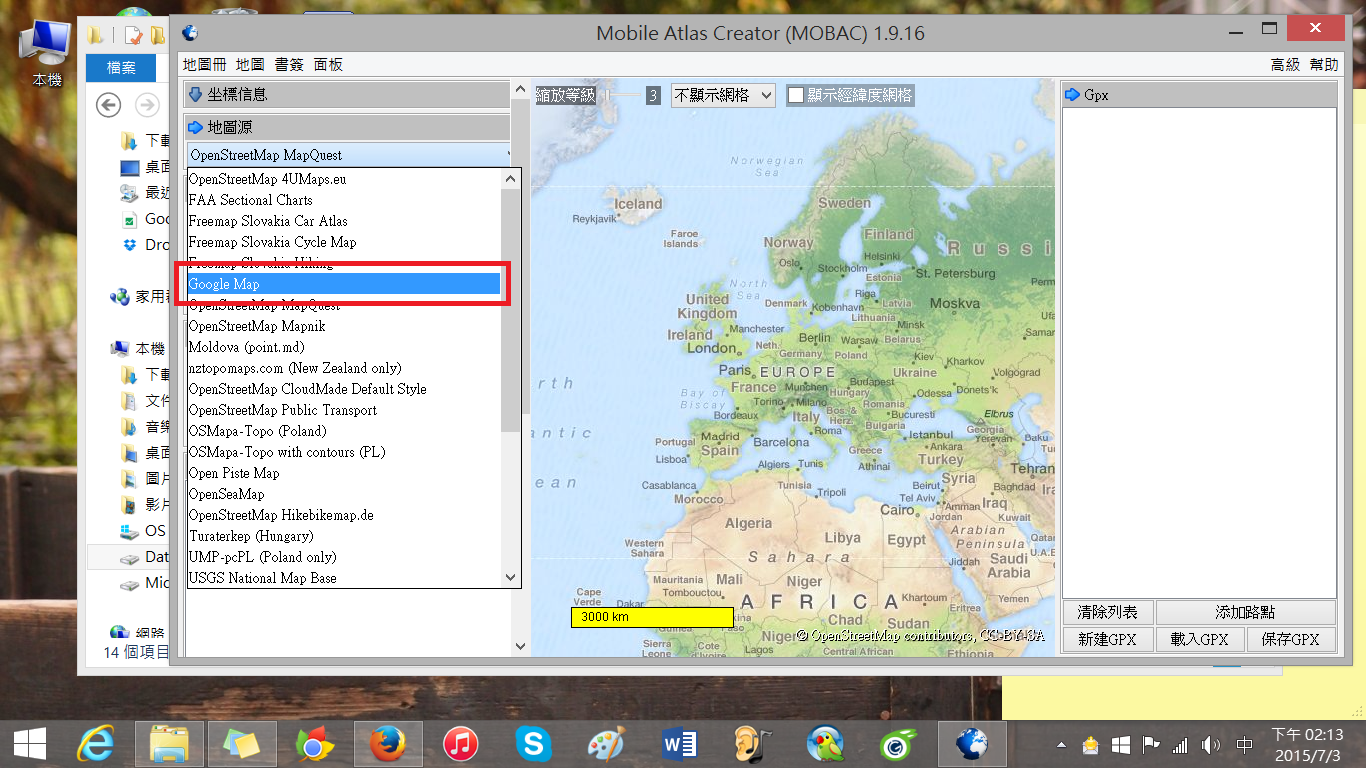This screenshot has width=1366, height=768.
Task: Launch Google Chrome from the taskbar
Action: coord(314,744)
